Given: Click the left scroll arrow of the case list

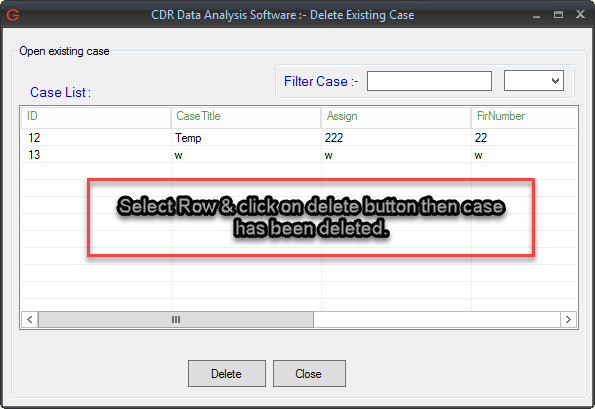Looking at the screenshot, I should [30, 319].
